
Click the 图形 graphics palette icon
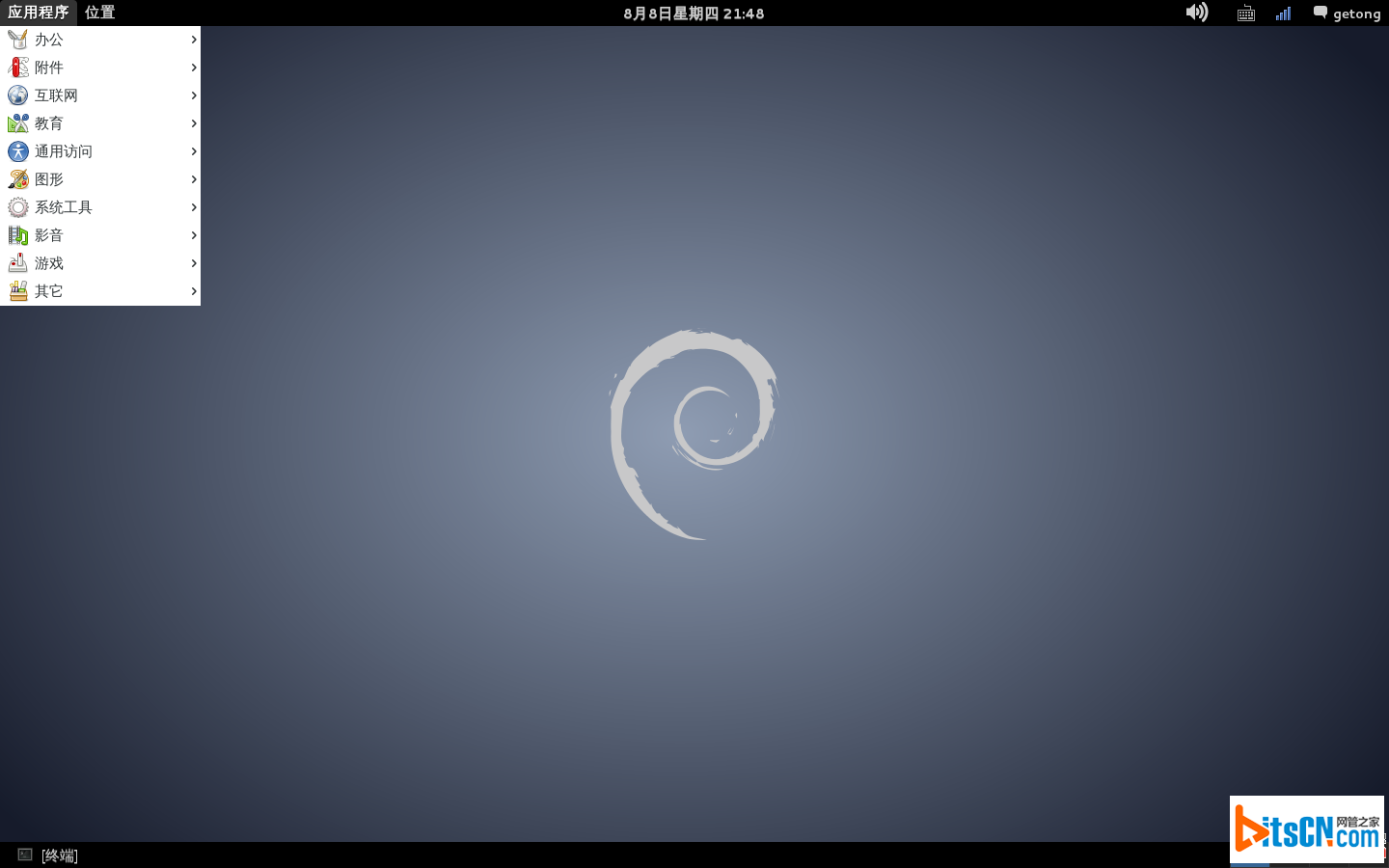[18, 179]
